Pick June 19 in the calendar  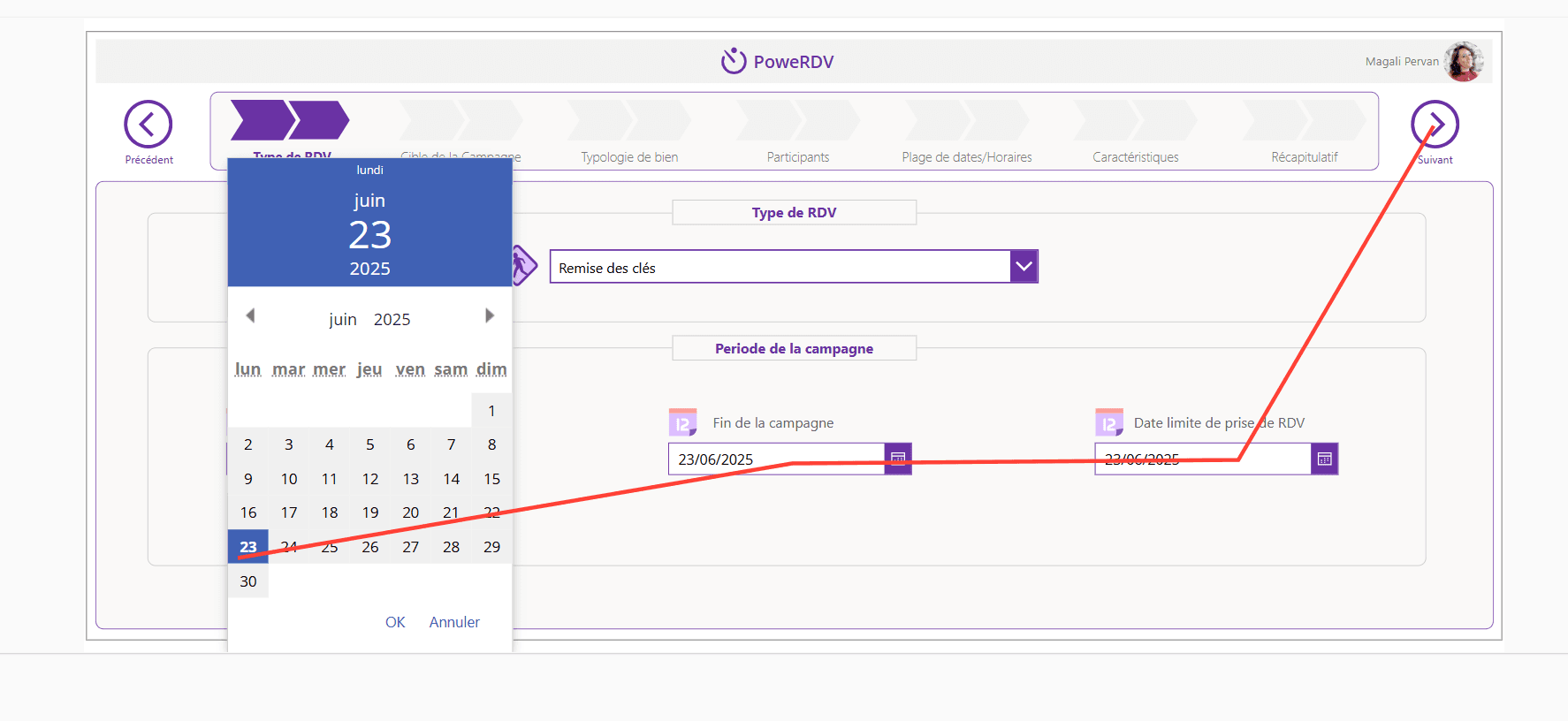tap(370, 512)
